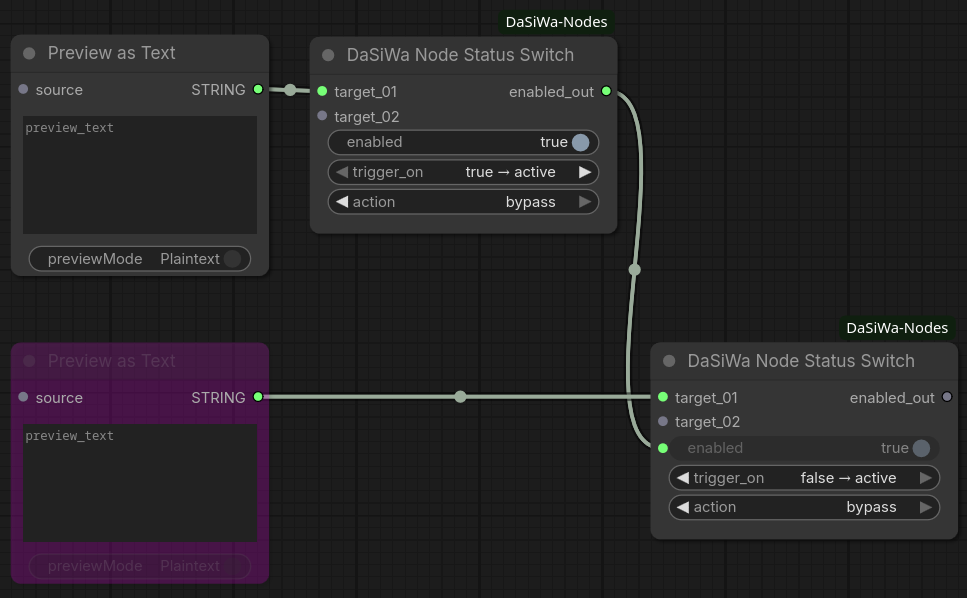Select lower DaSiWa Node Status Switch title

tap(801, 361)
